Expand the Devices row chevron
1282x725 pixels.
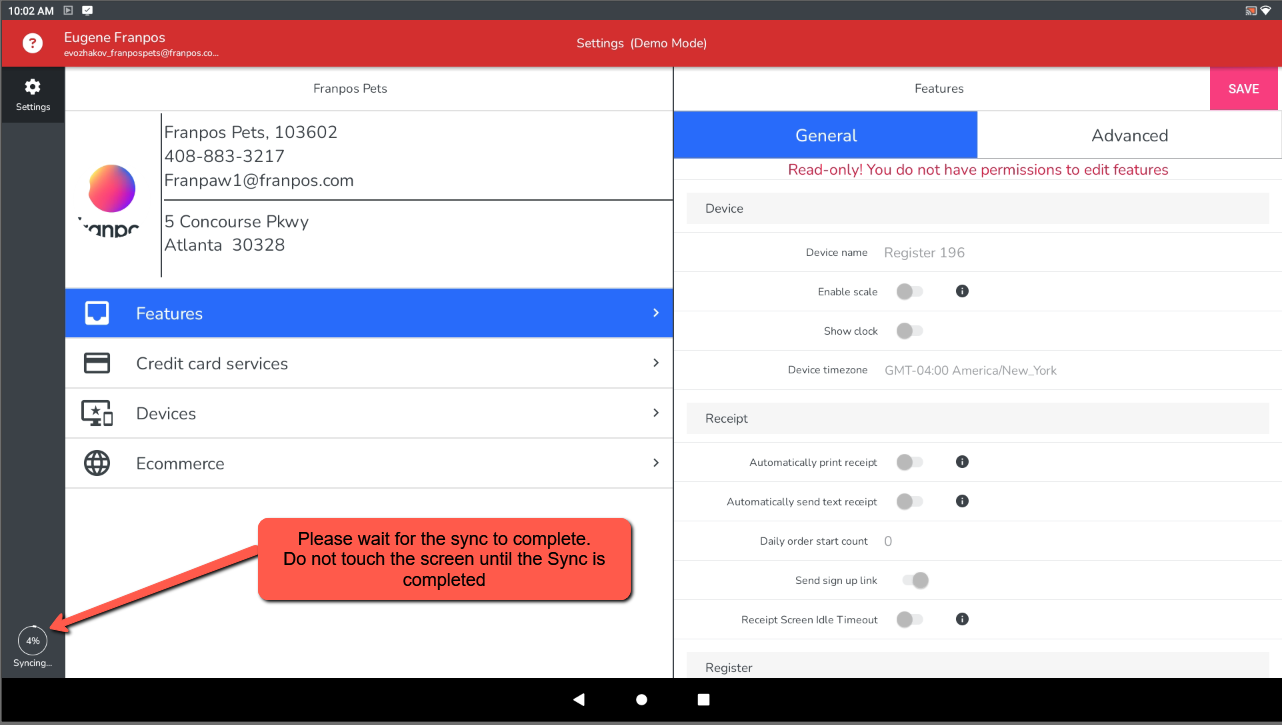656,413
